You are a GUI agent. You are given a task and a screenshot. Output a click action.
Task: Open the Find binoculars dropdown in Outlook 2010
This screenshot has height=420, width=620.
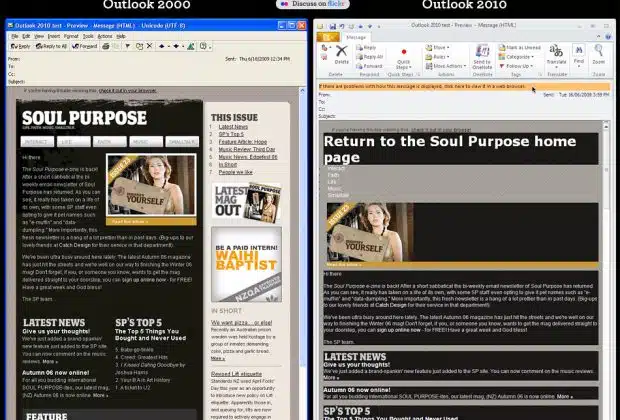[x=579, y=55]
